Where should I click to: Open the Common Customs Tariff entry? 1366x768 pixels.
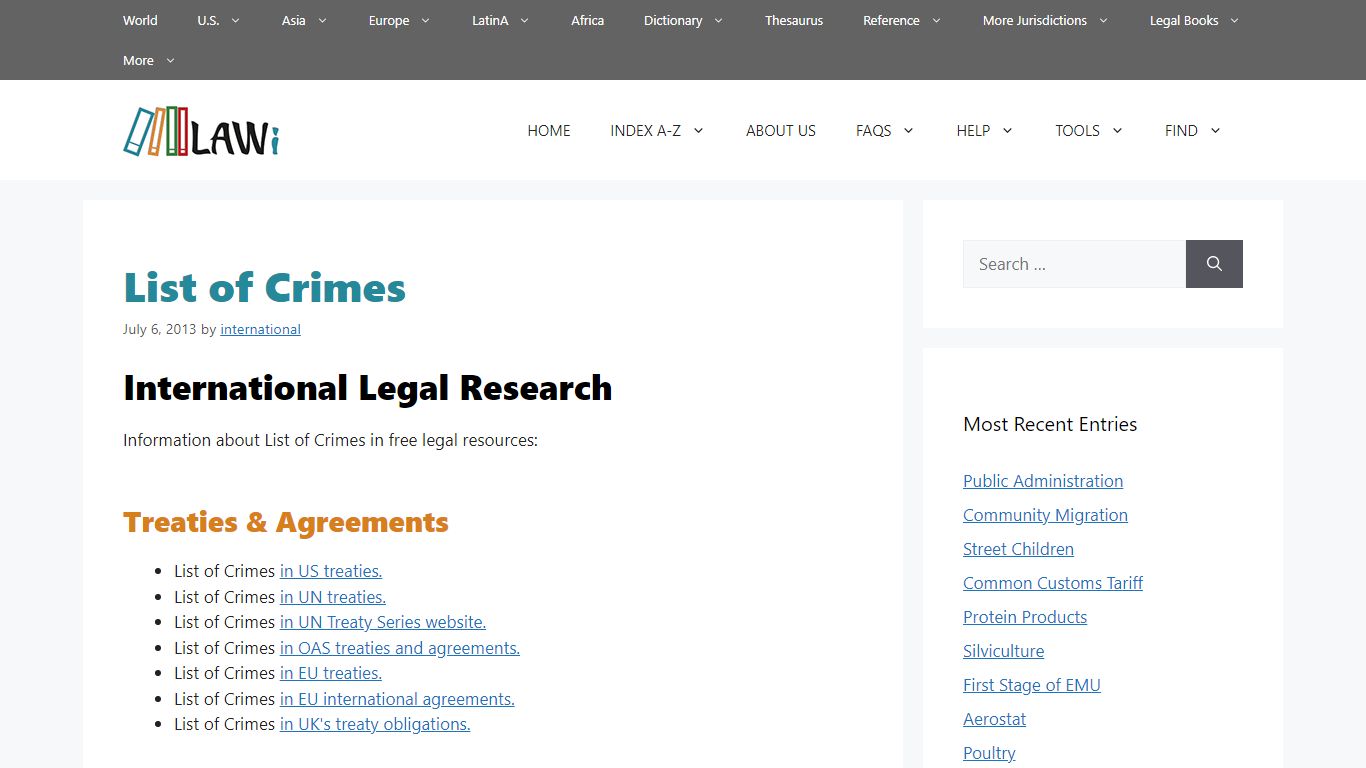[1053, 583]
